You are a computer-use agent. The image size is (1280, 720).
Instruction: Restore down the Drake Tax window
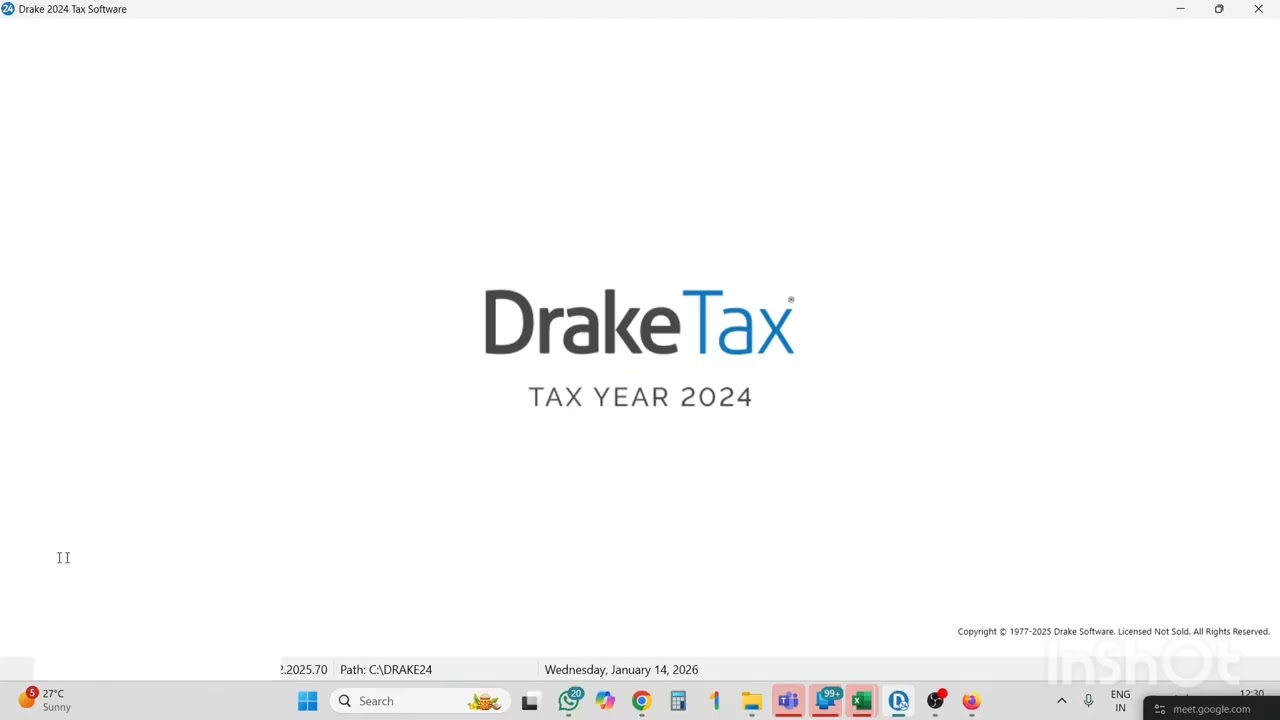(1219, 9)
